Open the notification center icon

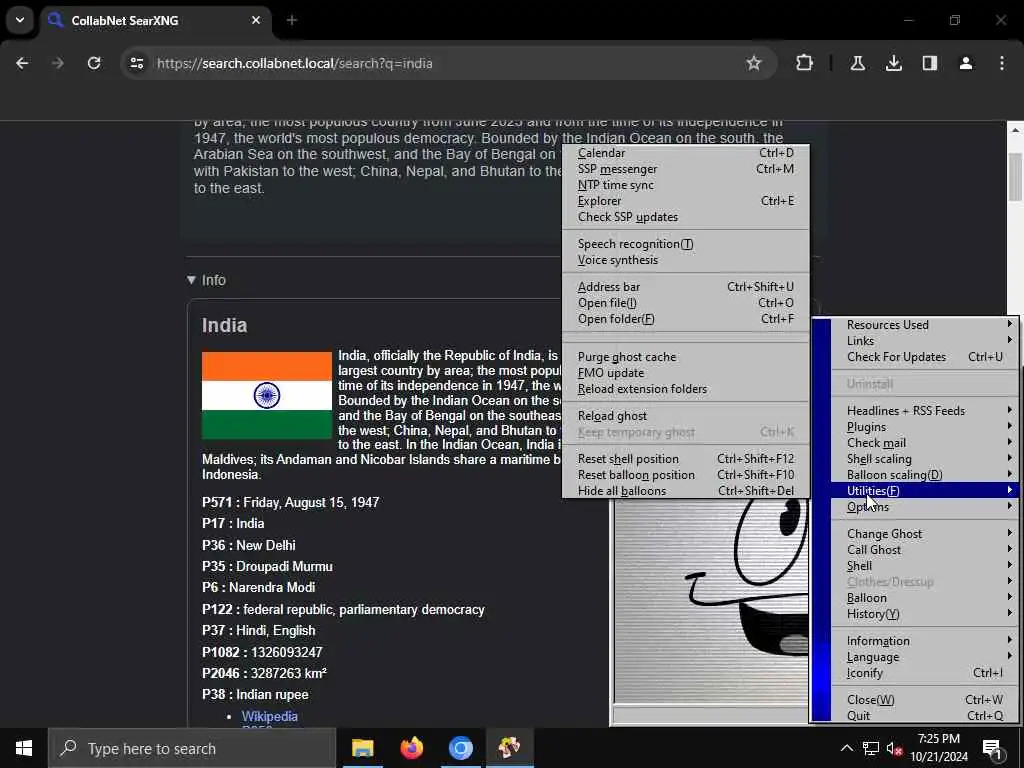(x=993, y=748)
